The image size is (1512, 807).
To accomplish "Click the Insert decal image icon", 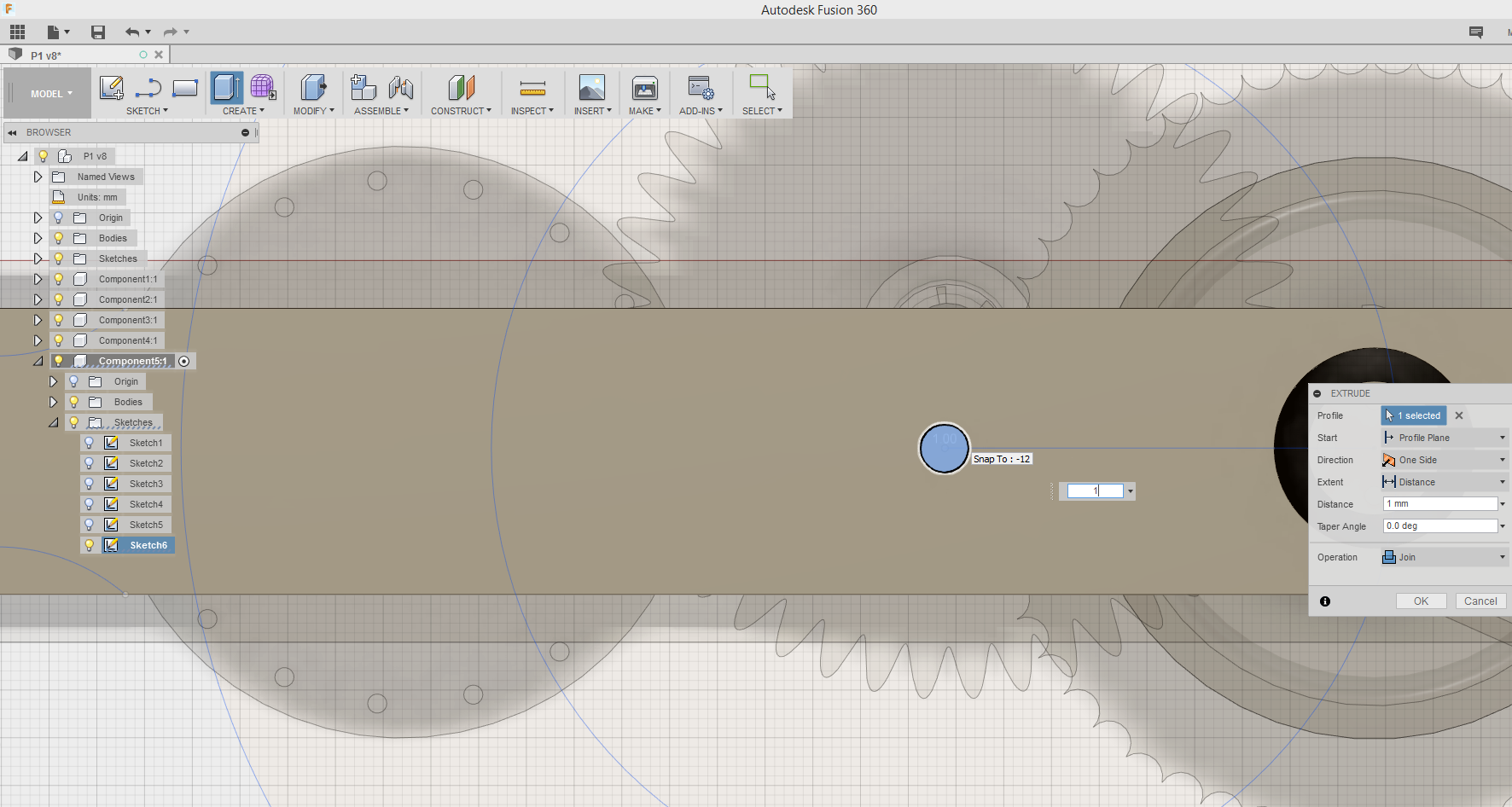I will pos(592,87).
